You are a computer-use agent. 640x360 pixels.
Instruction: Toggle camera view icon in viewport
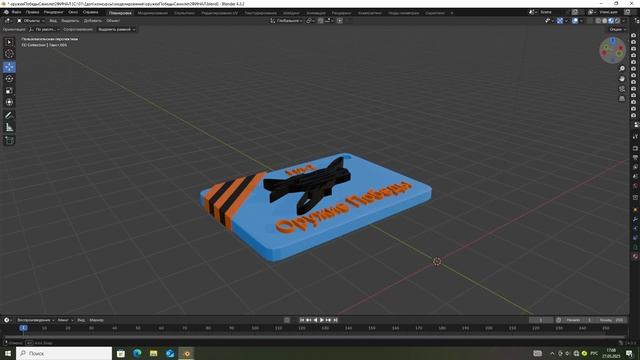coord(622,89)
